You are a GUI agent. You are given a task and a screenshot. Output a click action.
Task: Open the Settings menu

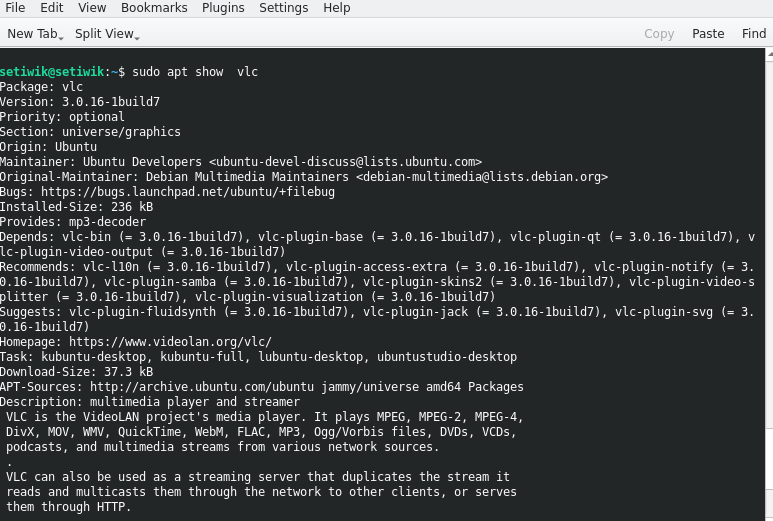pos(284,8)
